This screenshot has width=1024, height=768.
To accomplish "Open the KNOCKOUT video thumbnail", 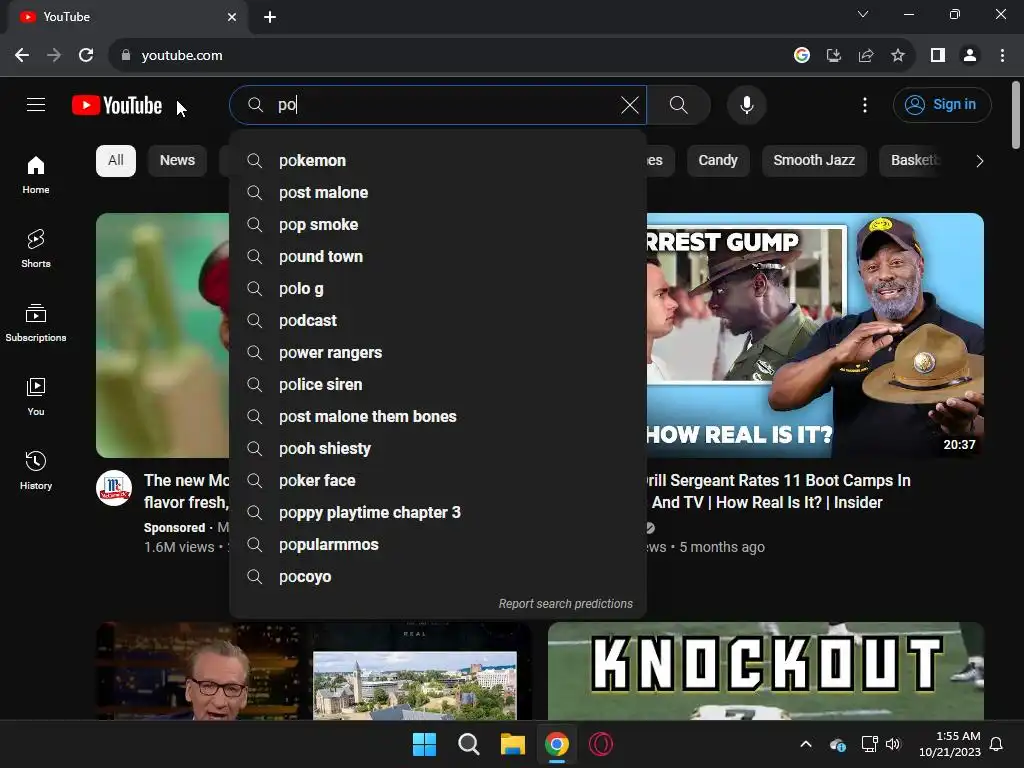I will 766,671.
